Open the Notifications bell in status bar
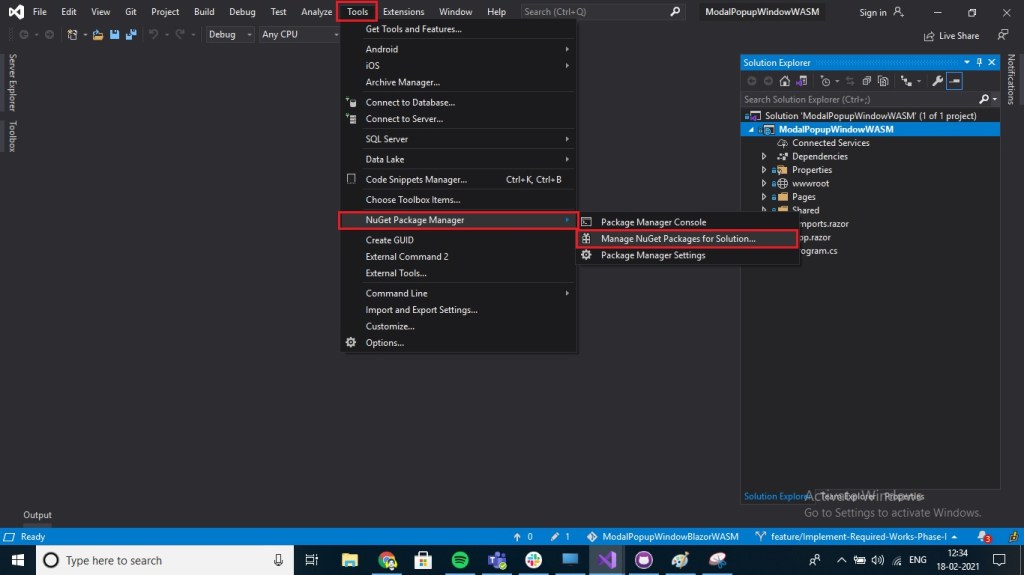The width and height of the screenshot is (1024, 575). pos(984,537)
